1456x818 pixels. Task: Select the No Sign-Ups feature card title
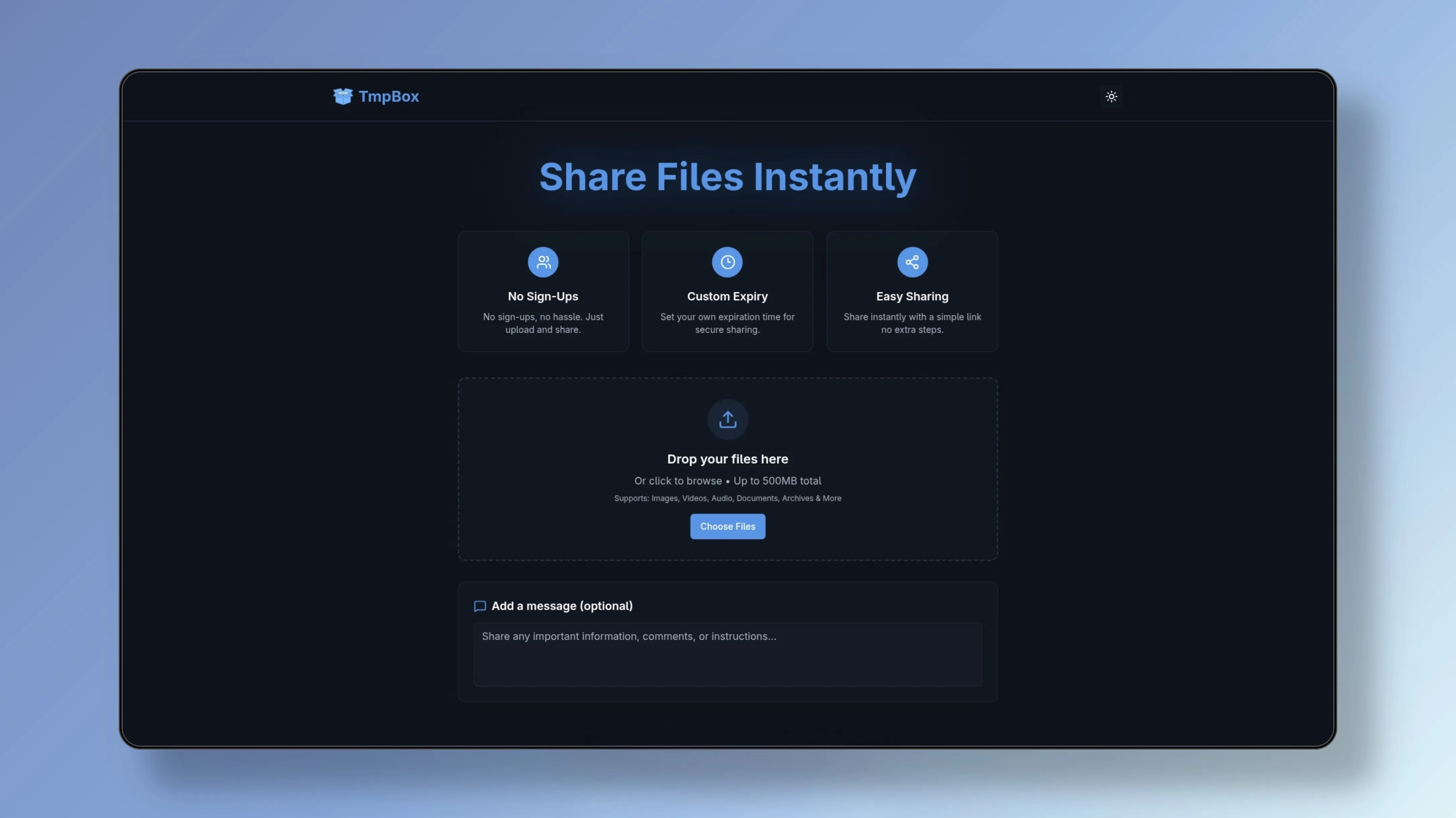click(x=543, y=296)
